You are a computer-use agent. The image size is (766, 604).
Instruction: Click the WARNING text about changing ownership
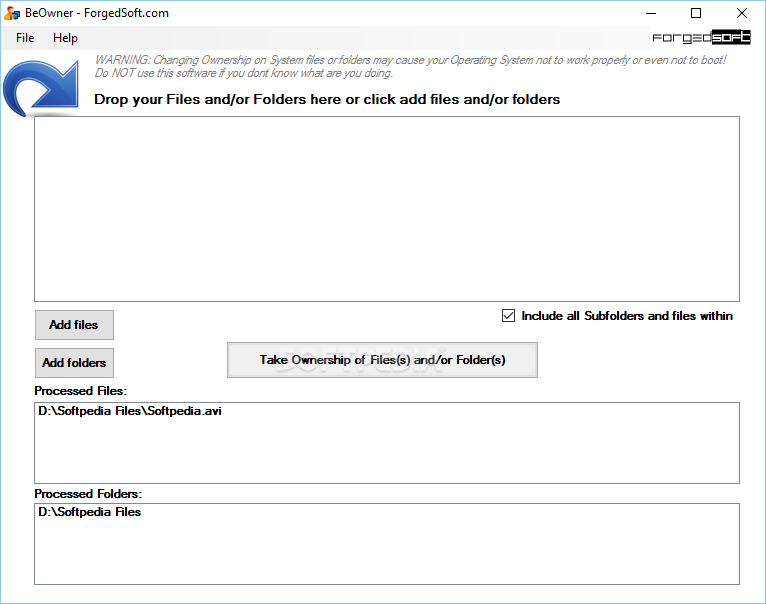410,66
